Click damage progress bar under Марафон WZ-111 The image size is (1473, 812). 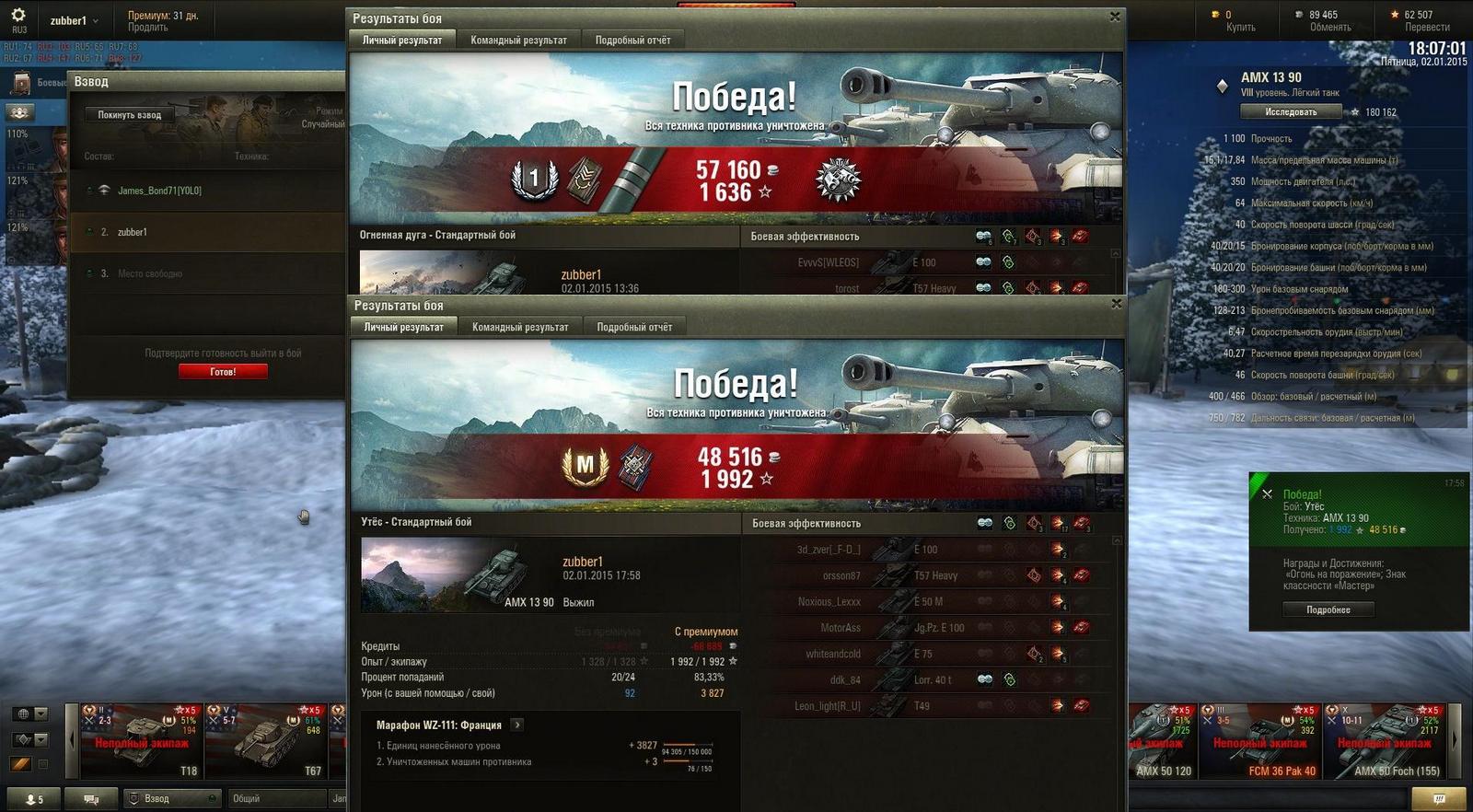pyautogui.click(x=687, y=745)
